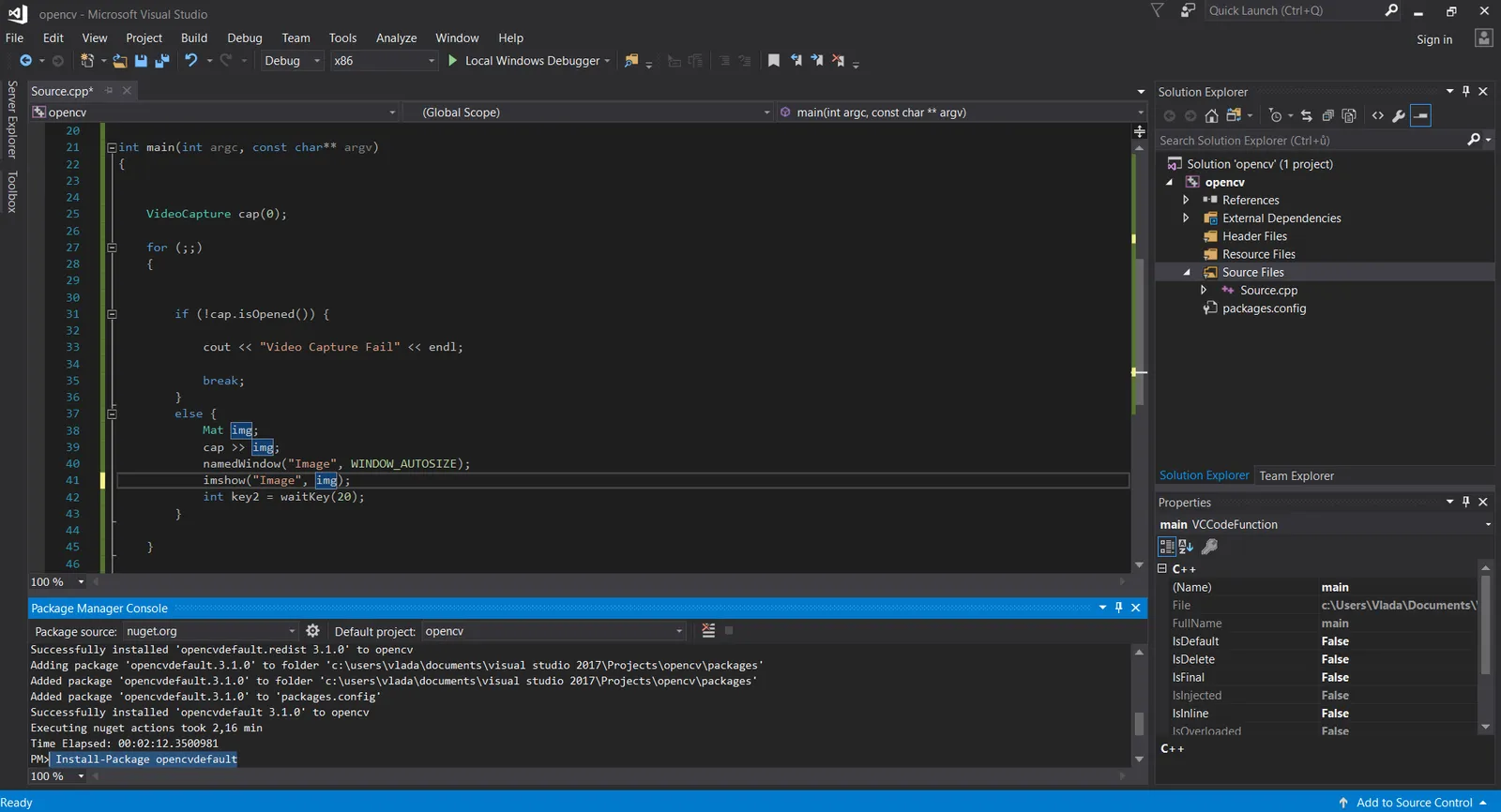Collapse the Source Files folder
This screenshot has height=812, width=1501.
coord(1187,272)
